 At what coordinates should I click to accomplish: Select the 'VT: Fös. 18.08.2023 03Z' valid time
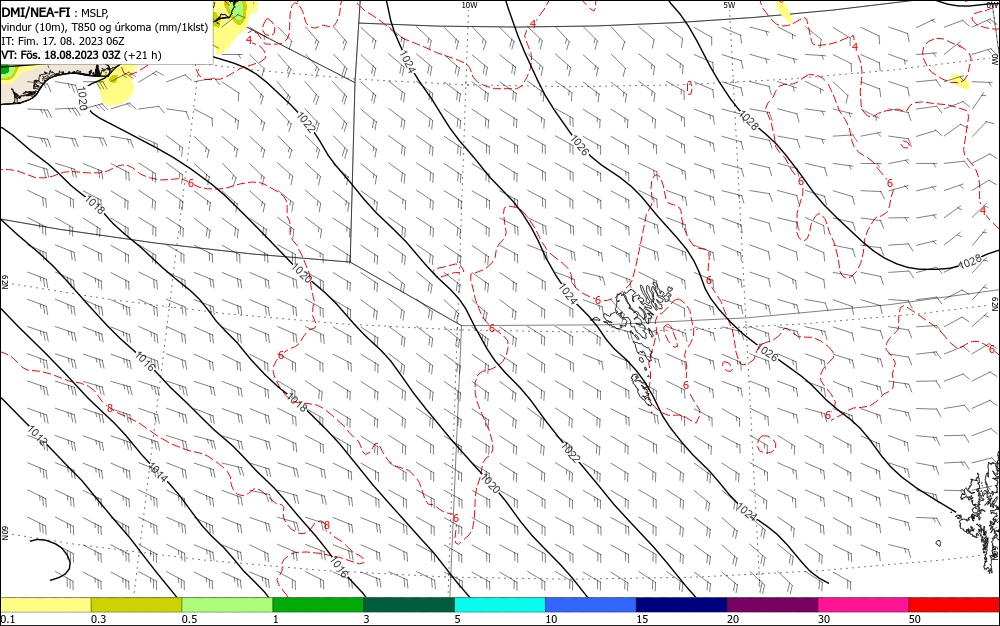61,55
